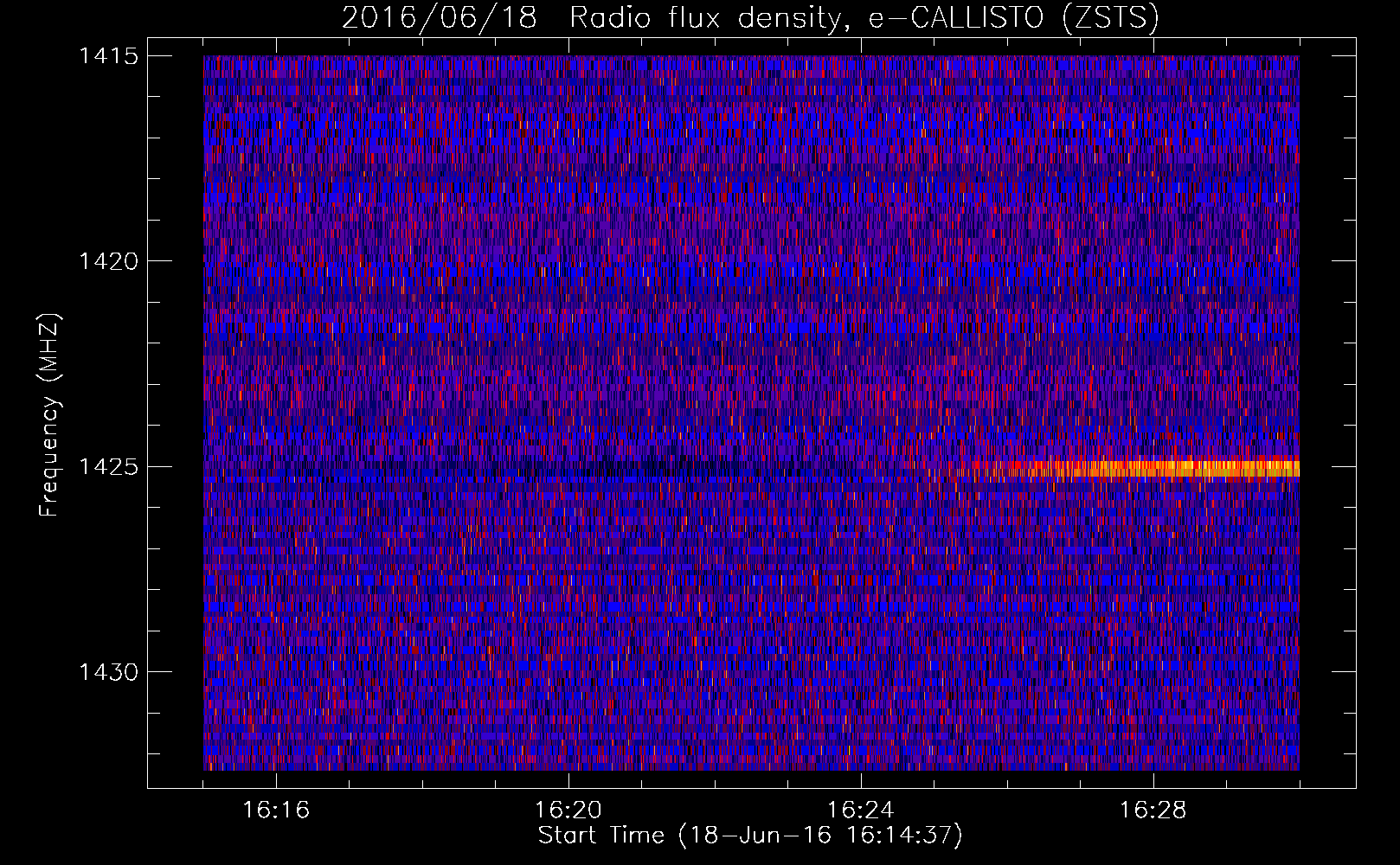Click the '1430' frequency axis label
The height and width of the screenshot is (865, 1400).
pyautogui.click(x=108, y=672)
